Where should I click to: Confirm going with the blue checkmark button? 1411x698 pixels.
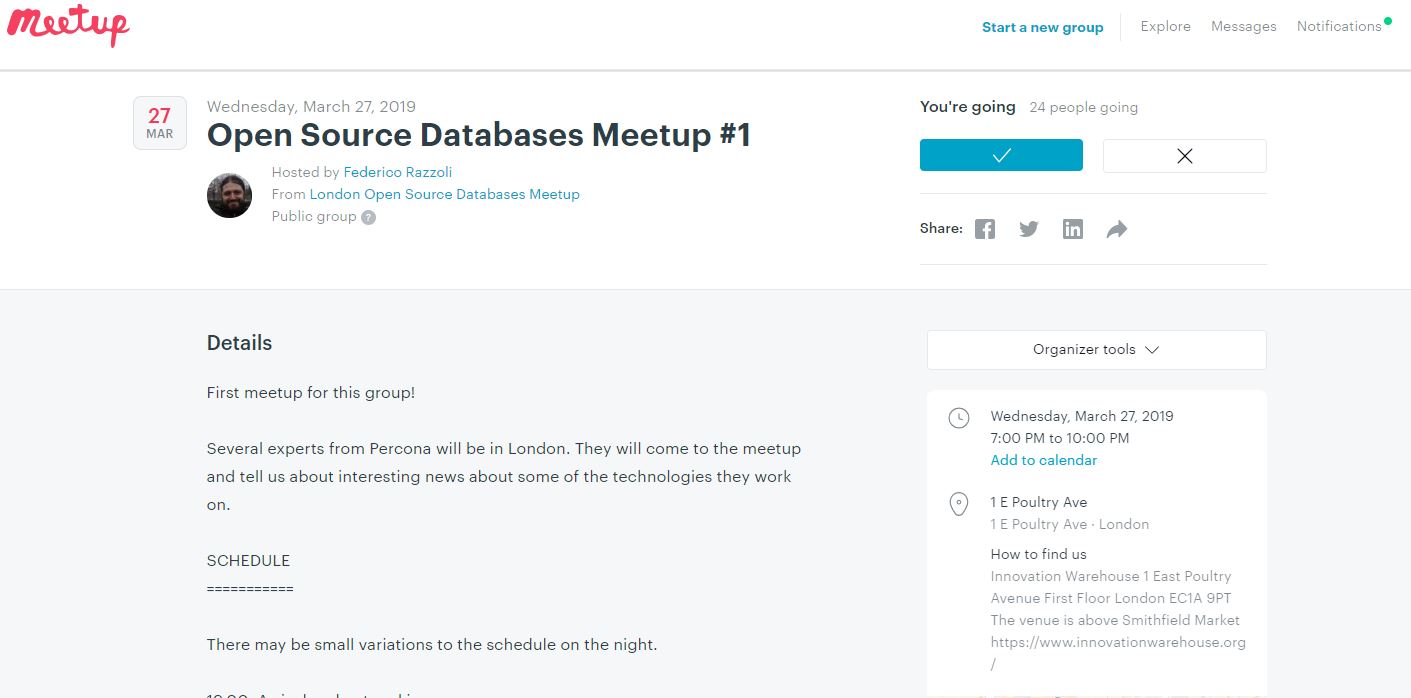pyautogui.click(x=1001, y=155)
